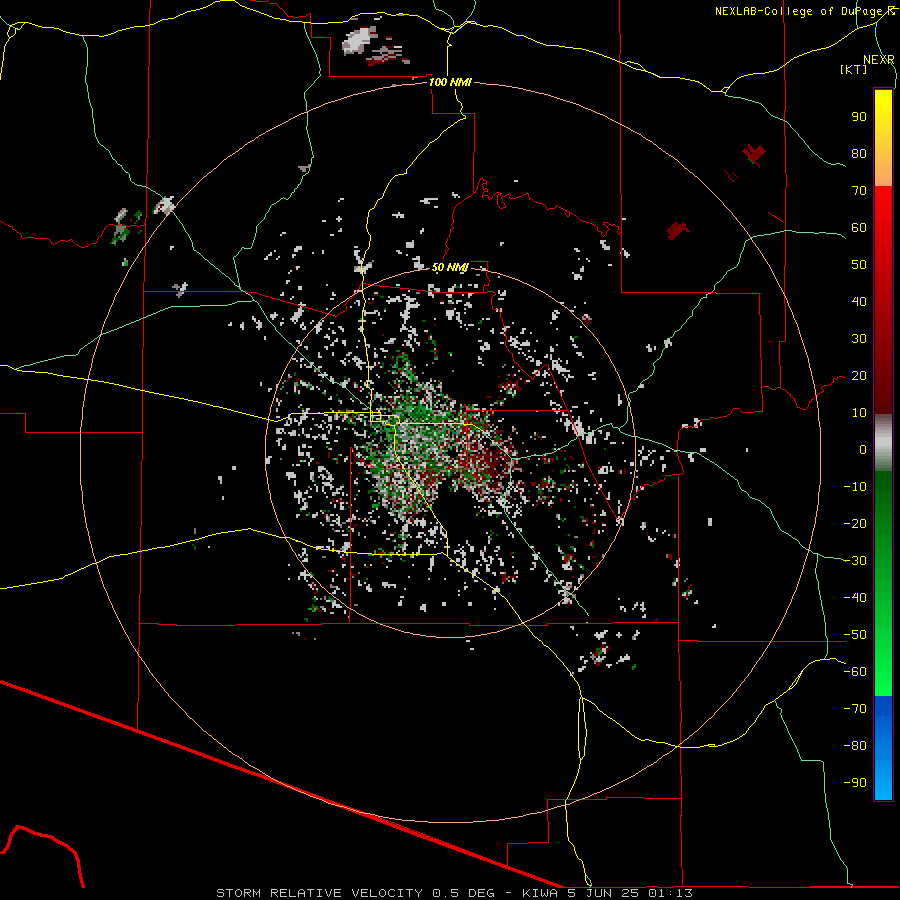Click the -40 scale value
The height and width of the screenshot is (900, 900).
[x=855, y=598]
